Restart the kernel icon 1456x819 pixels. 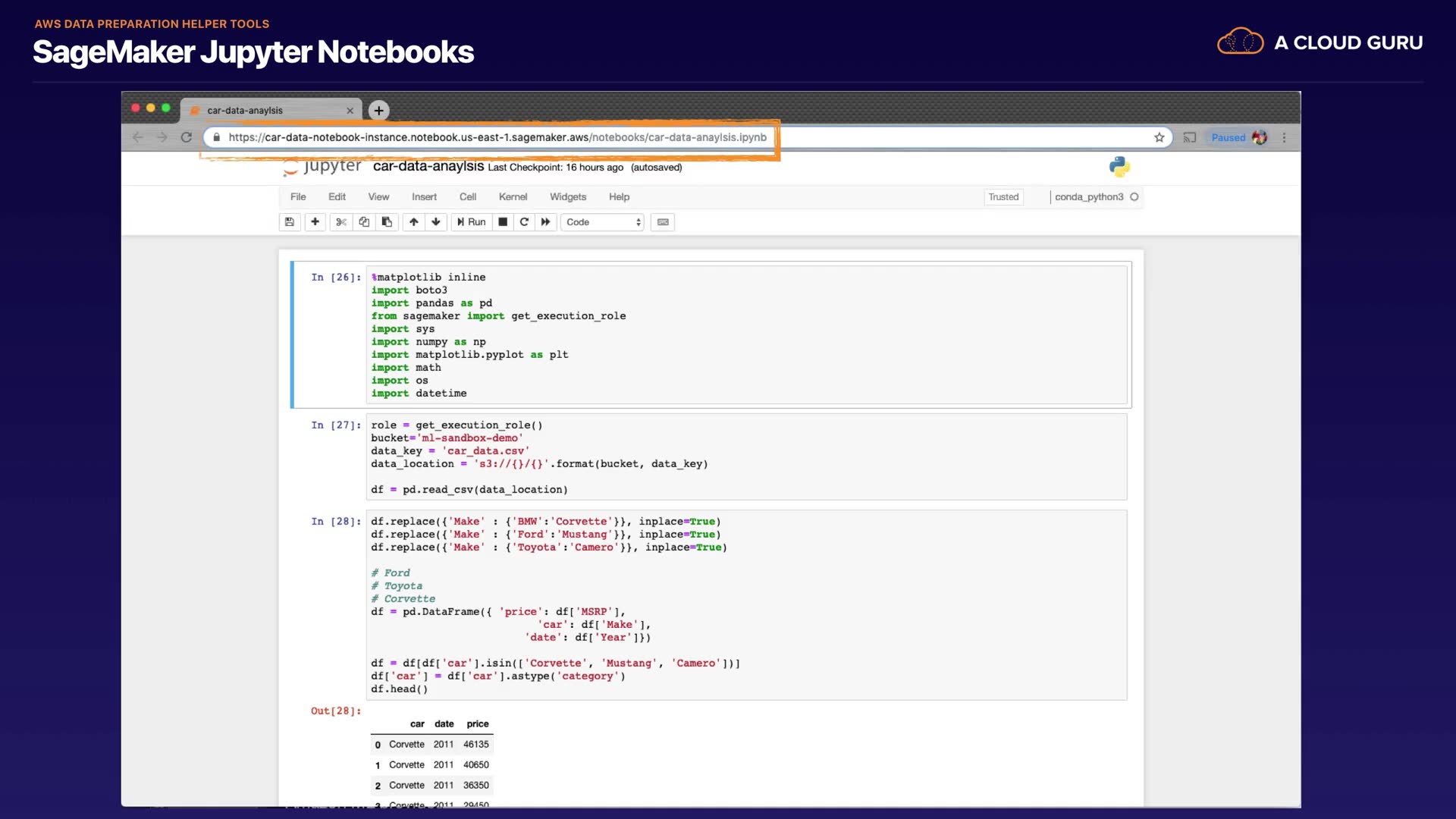click(524, 222)
